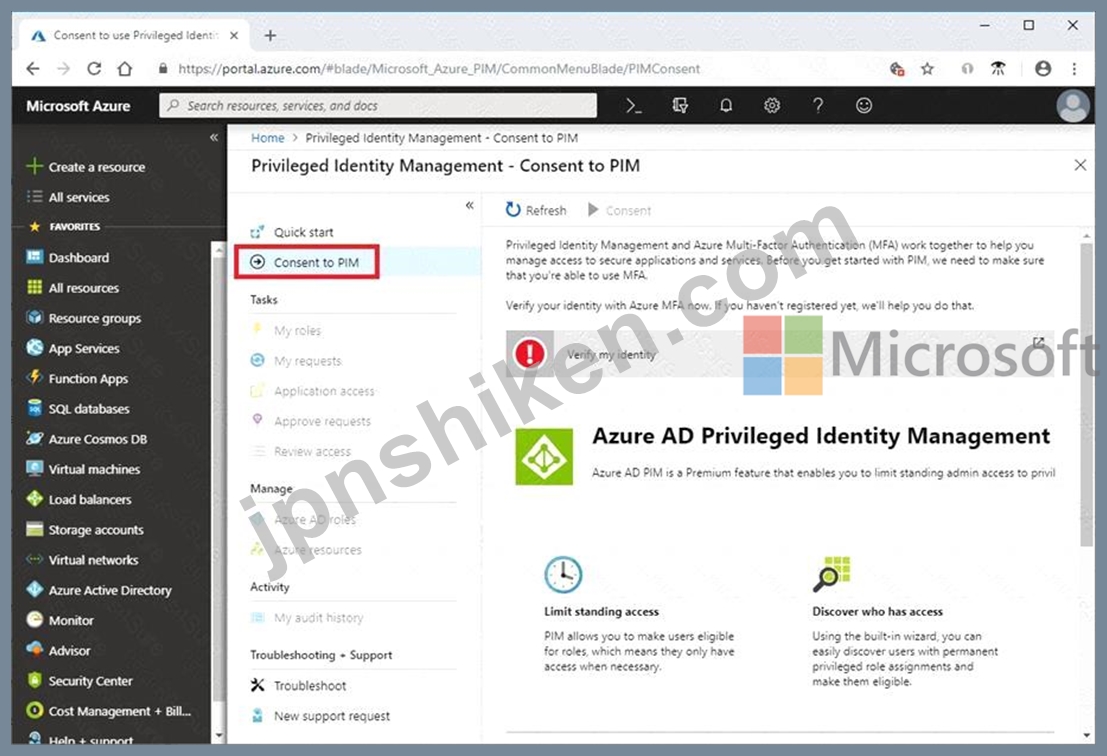Open Dashboard from favorites
The height and width of the screenshot is (756, 1107).
click(68, 257)
